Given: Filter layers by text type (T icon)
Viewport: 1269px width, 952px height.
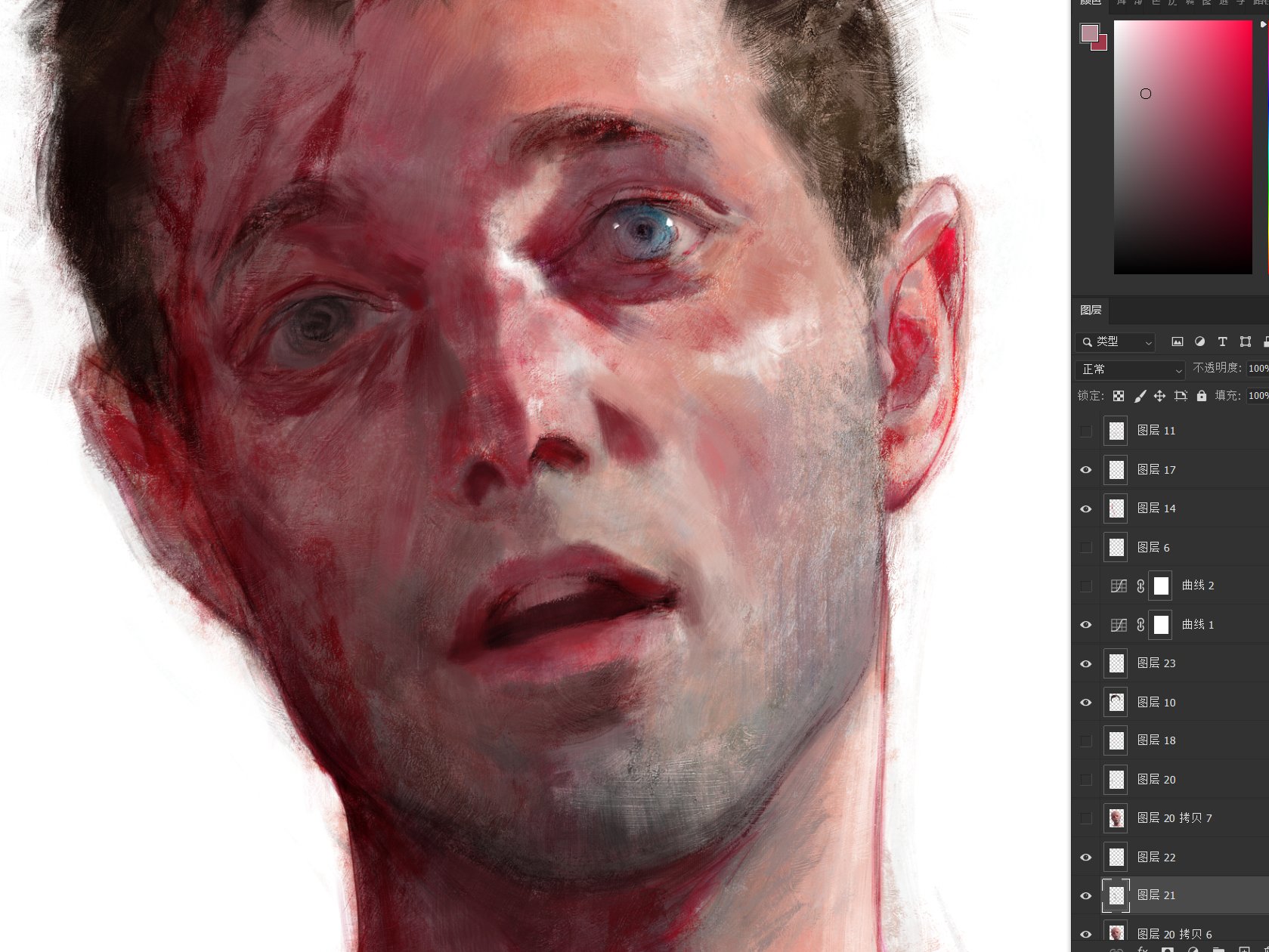Looking at the screenshot, I should (x=1222, y=342).
